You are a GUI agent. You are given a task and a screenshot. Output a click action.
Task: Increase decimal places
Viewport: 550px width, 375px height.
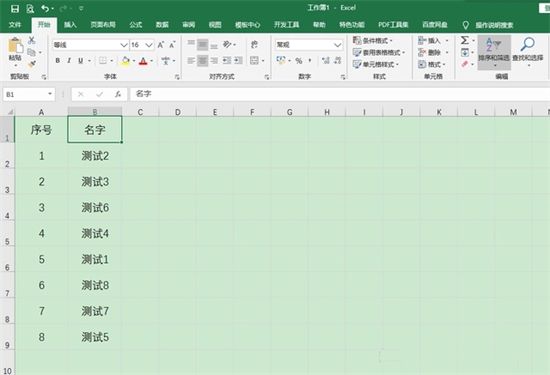326,61
